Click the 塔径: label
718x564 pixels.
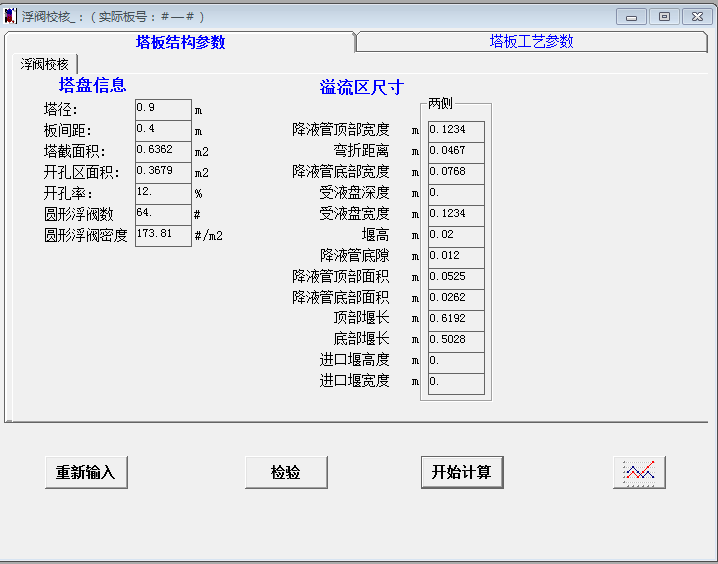click(x=61, y=109)
